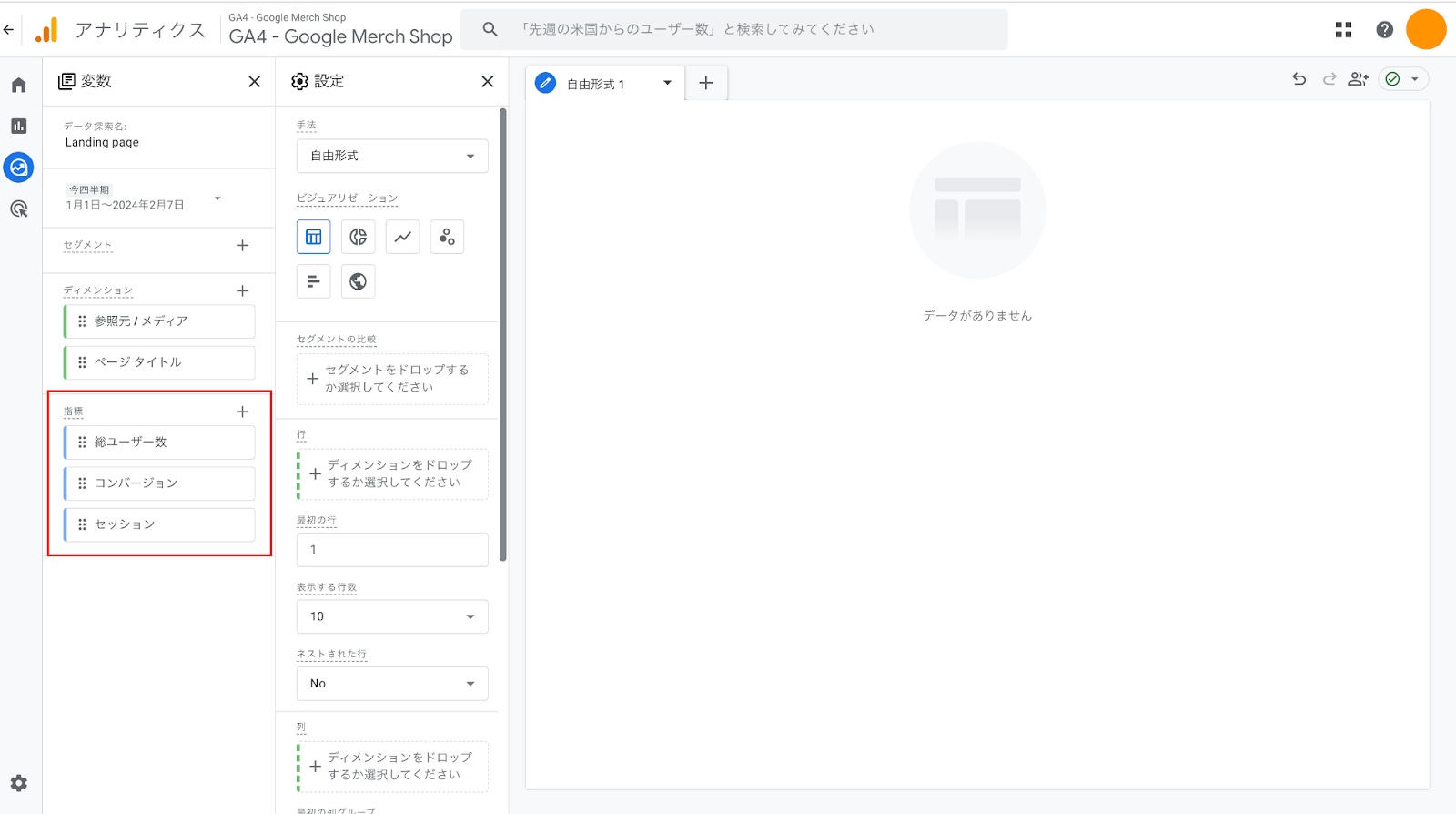Click the セッション metric item

[159, 524]
